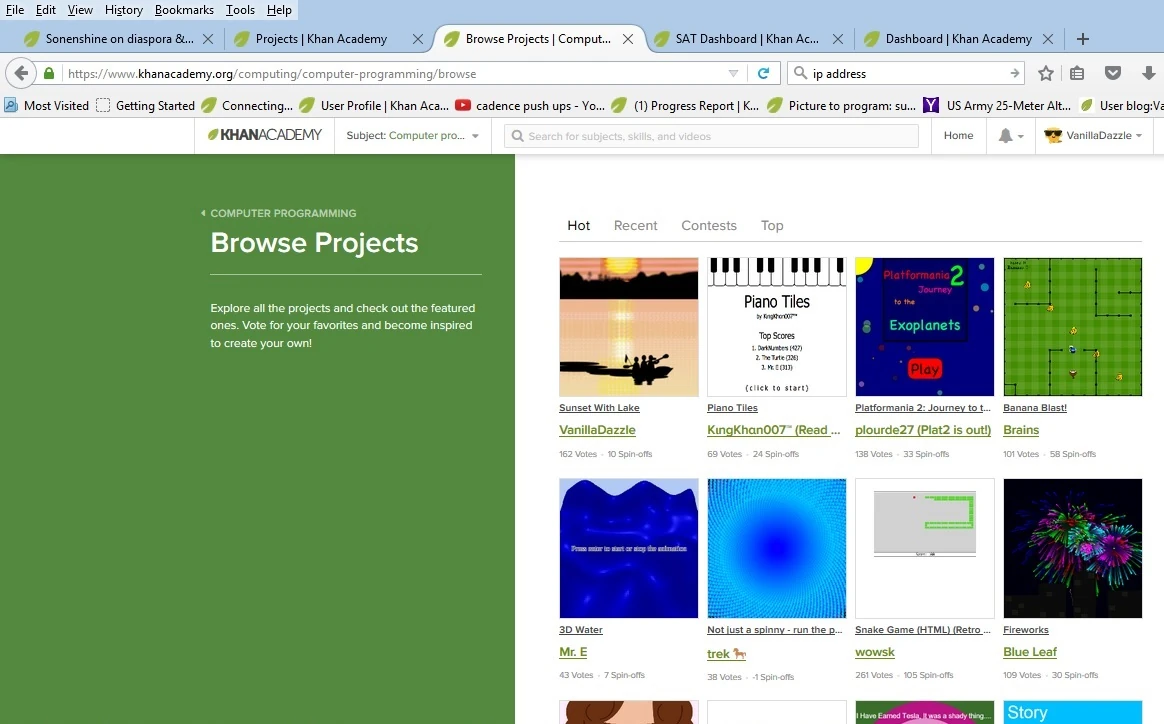Screen dimensions: 1164x724
Task: Click the Khan Academy search field
Action: tap(711, 136)
